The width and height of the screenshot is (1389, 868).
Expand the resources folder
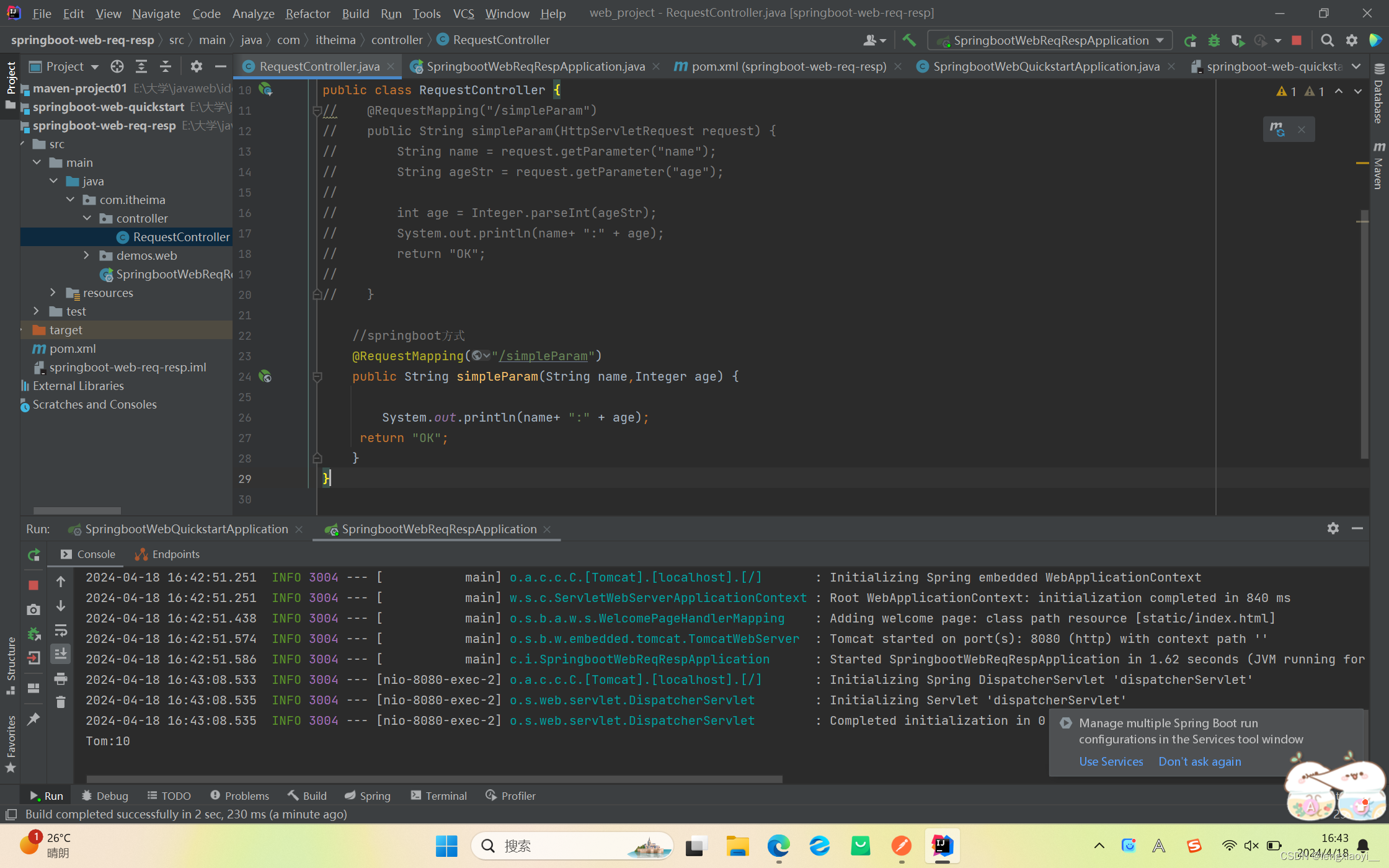tap(54, 293)
